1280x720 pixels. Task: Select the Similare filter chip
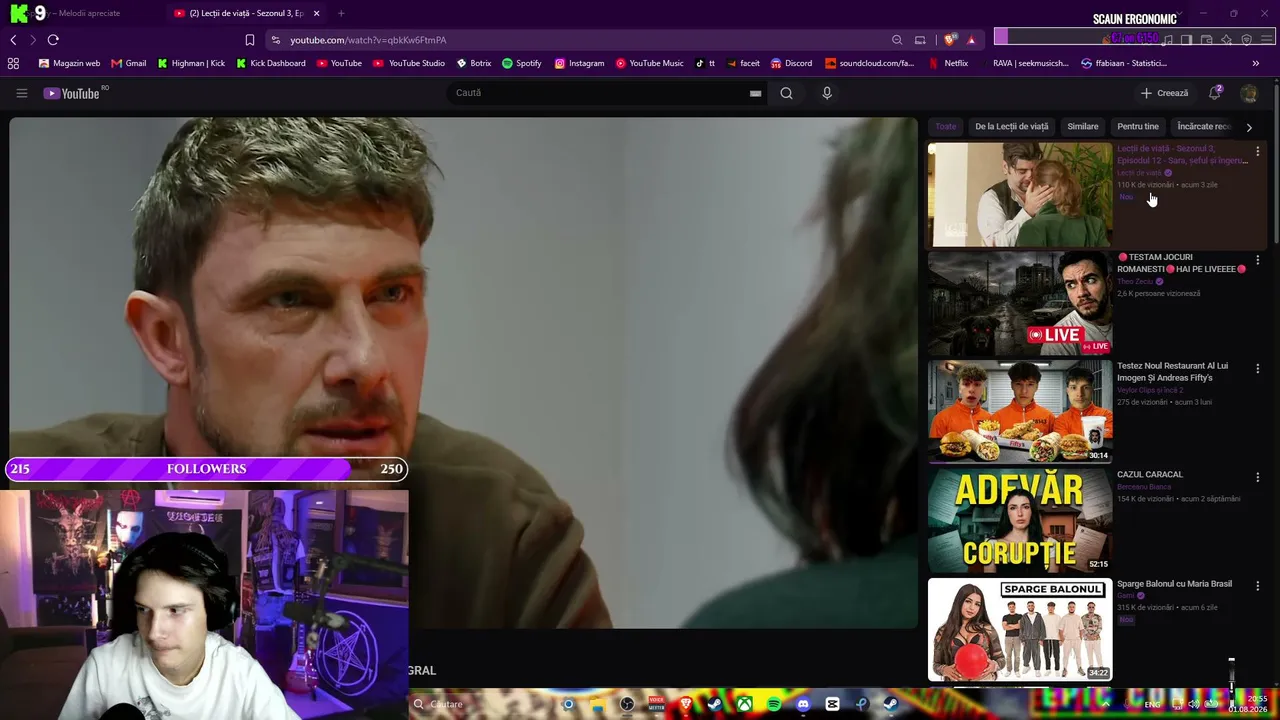point(1083,127)
